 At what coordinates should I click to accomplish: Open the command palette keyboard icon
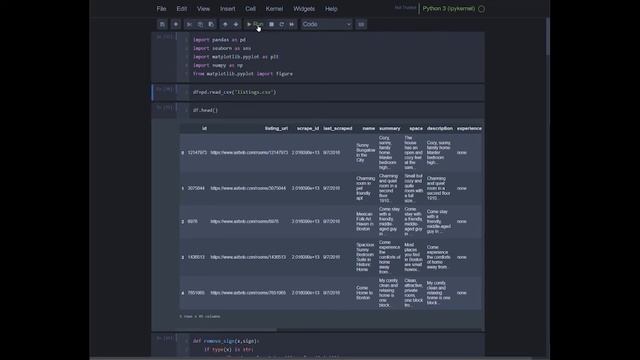[361, 24]
